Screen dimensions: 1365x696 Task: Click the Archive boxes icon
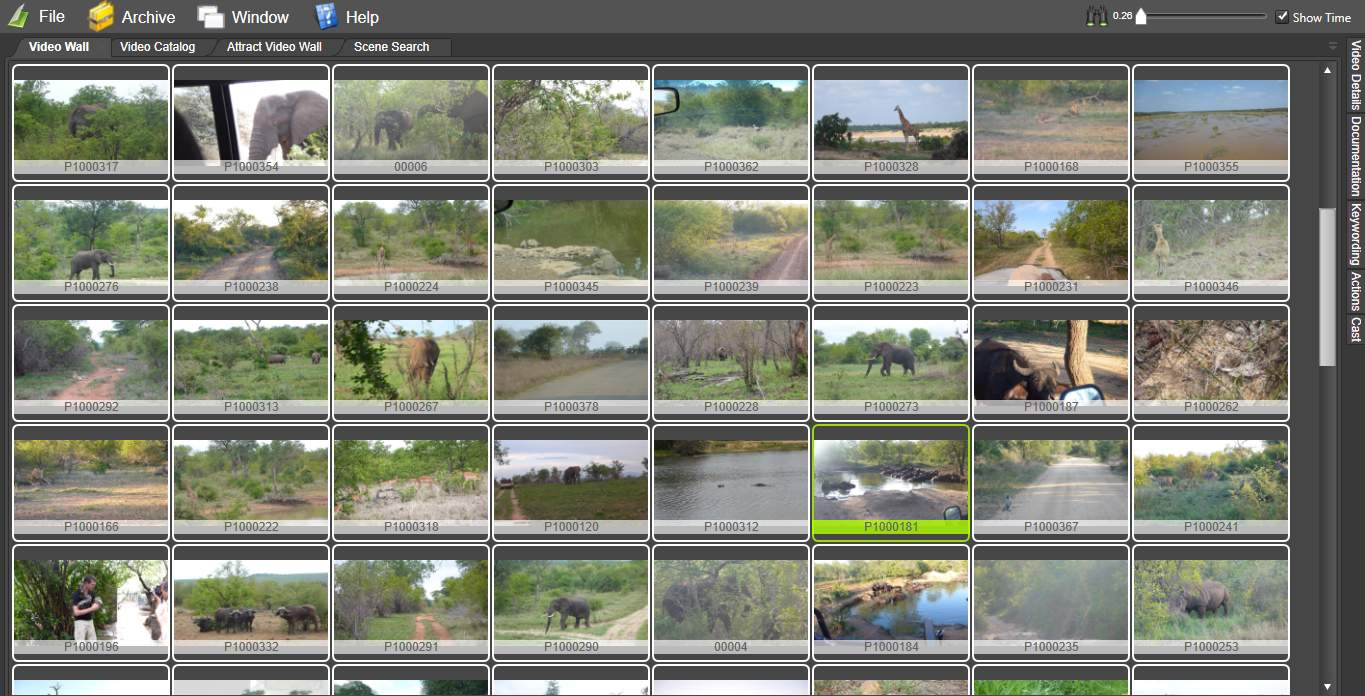(x=101, y=16)
